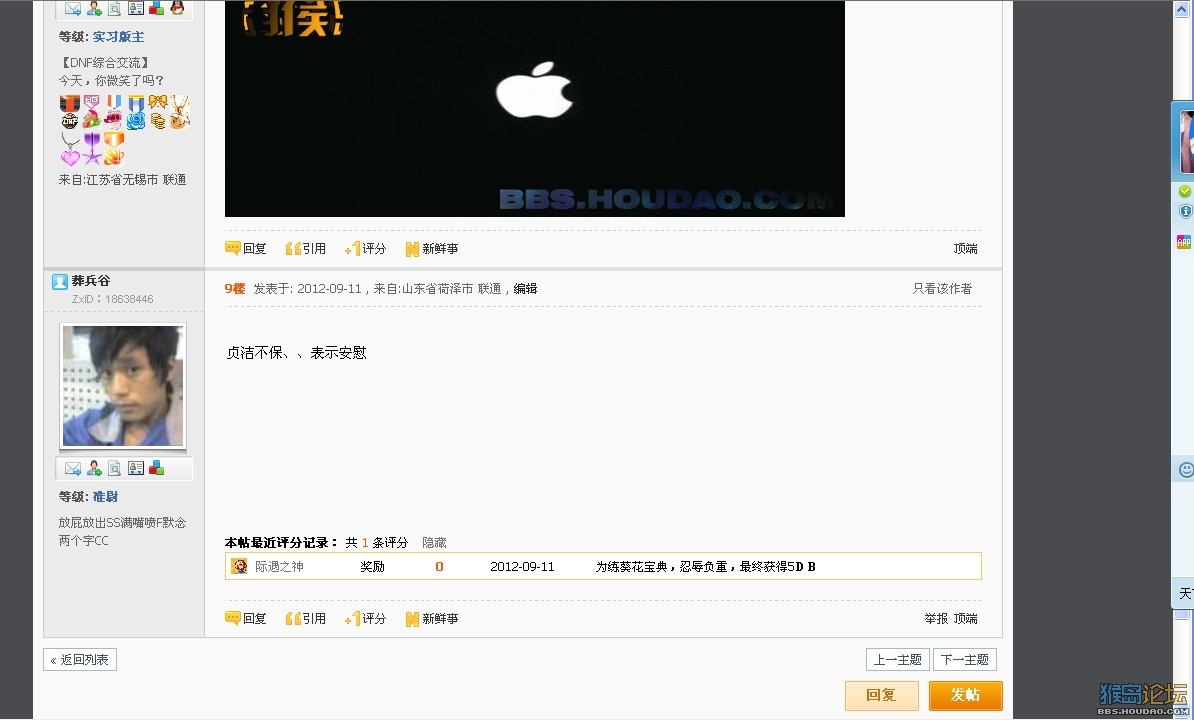The height and width of the screenshot is (720, 1194).
Task: Click search posts icon in top user toolbar
Action: pos(114,8)
